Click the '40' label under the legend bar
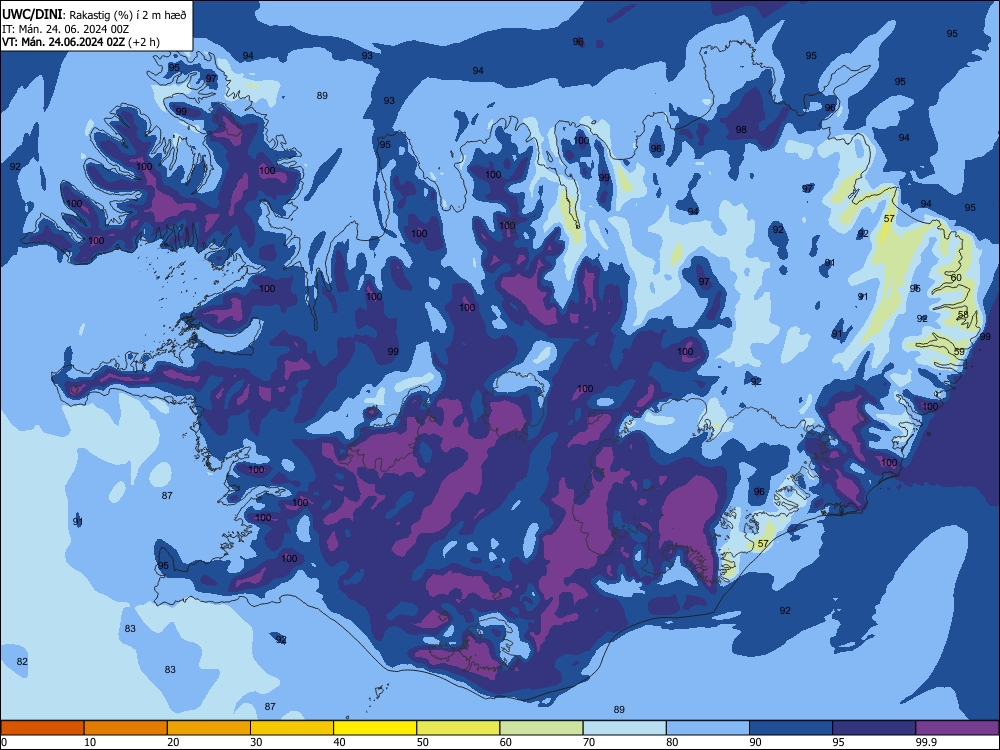The image size is (1000, 750). (339, 742)
